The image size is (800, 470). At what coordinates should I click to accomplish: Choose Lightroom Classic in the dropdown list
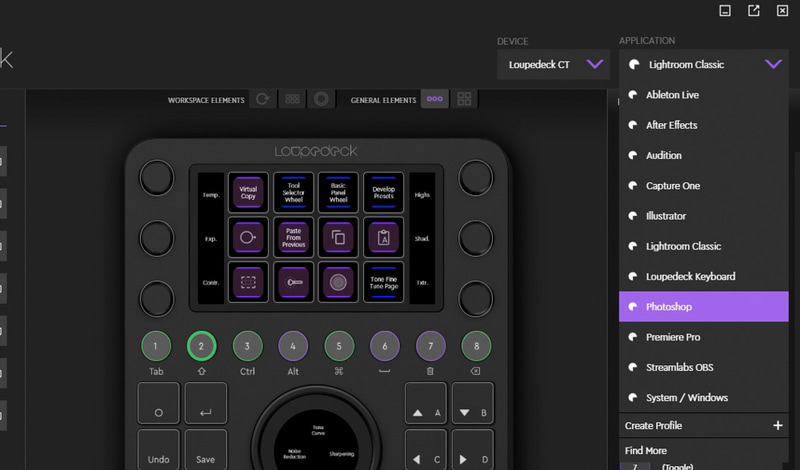coord(704,246)
